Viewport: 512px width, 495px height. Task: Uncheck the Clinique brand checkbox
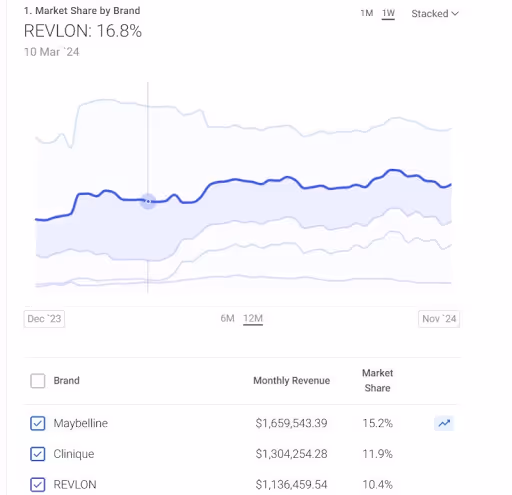pyautogui.click(x=38, y=454)
